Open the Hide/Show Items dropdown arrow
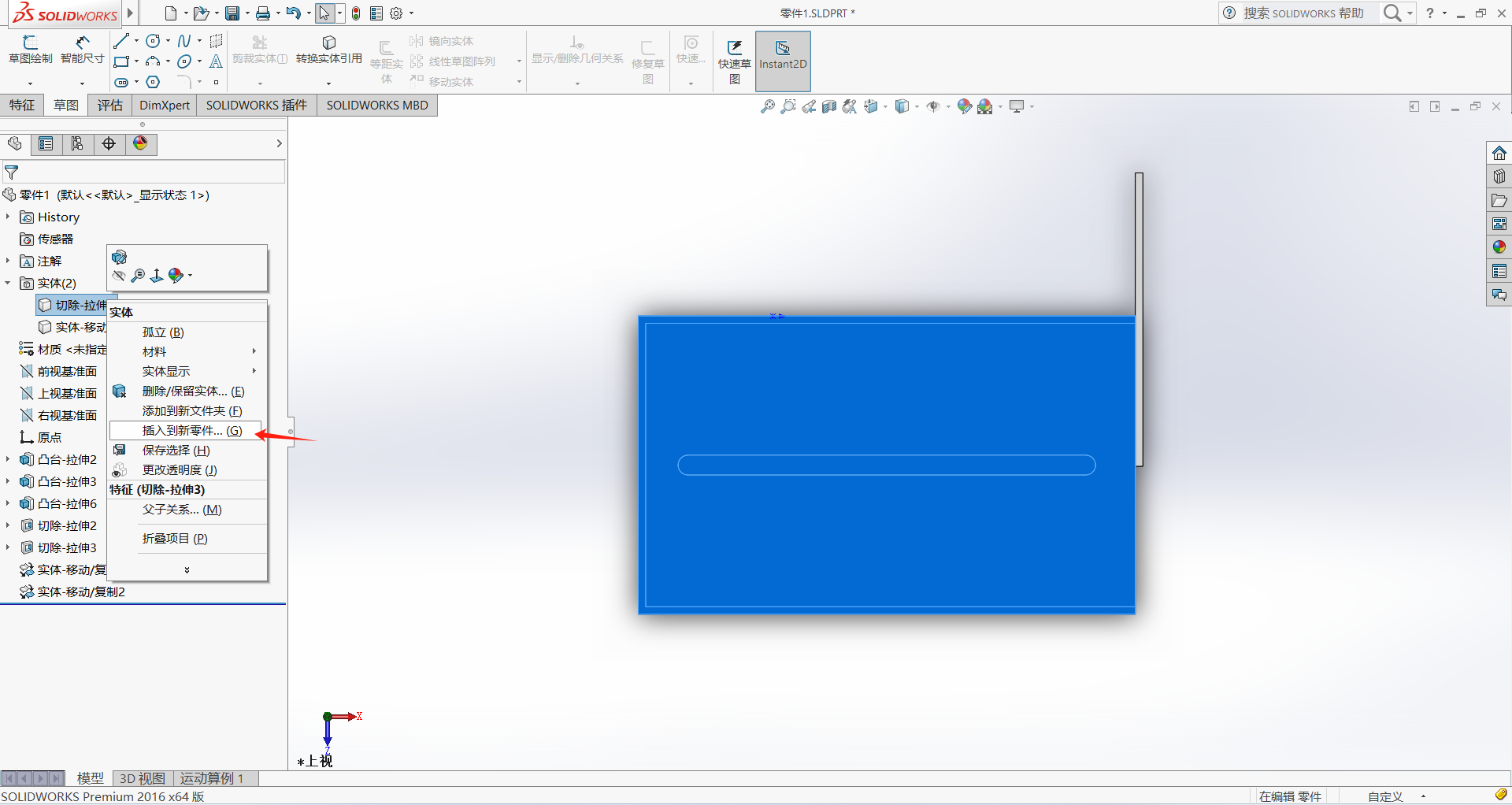Screen dimensions: 1512x805 (x=948, y=106)
